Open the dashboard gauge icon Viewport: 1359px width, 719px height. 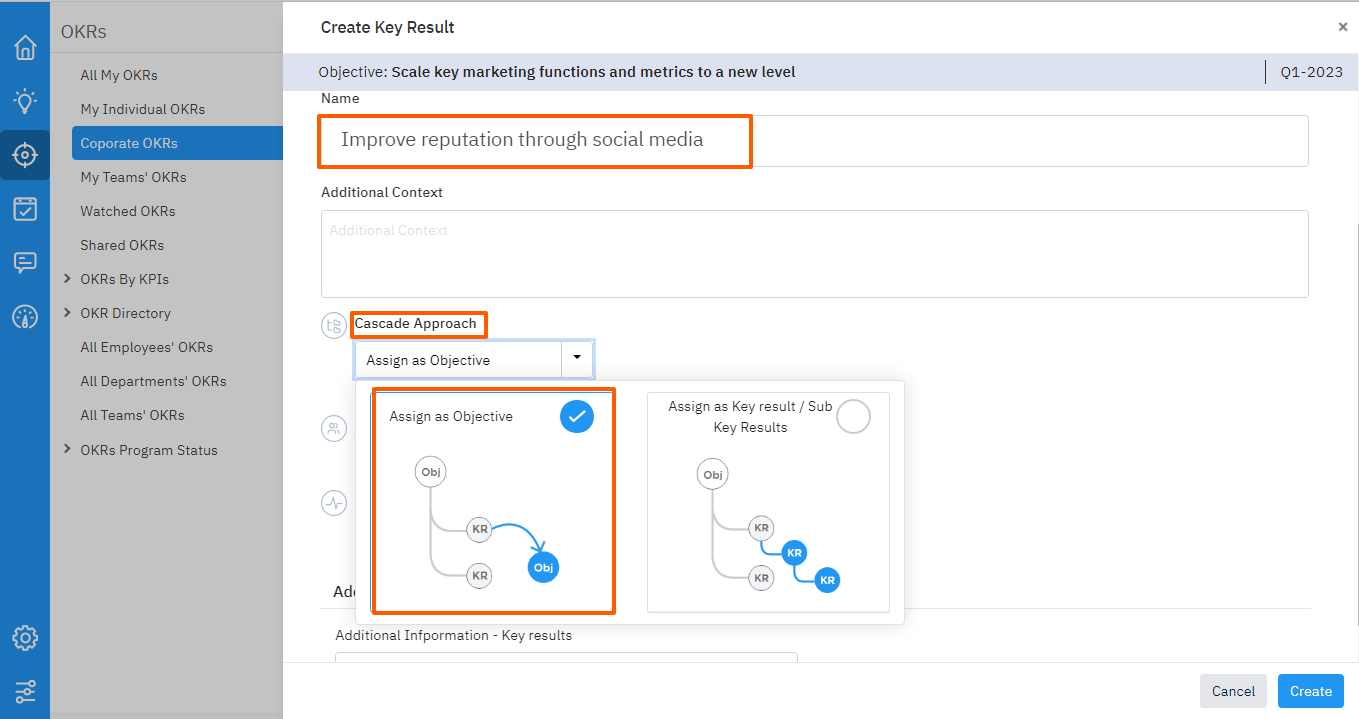[25, 317]
